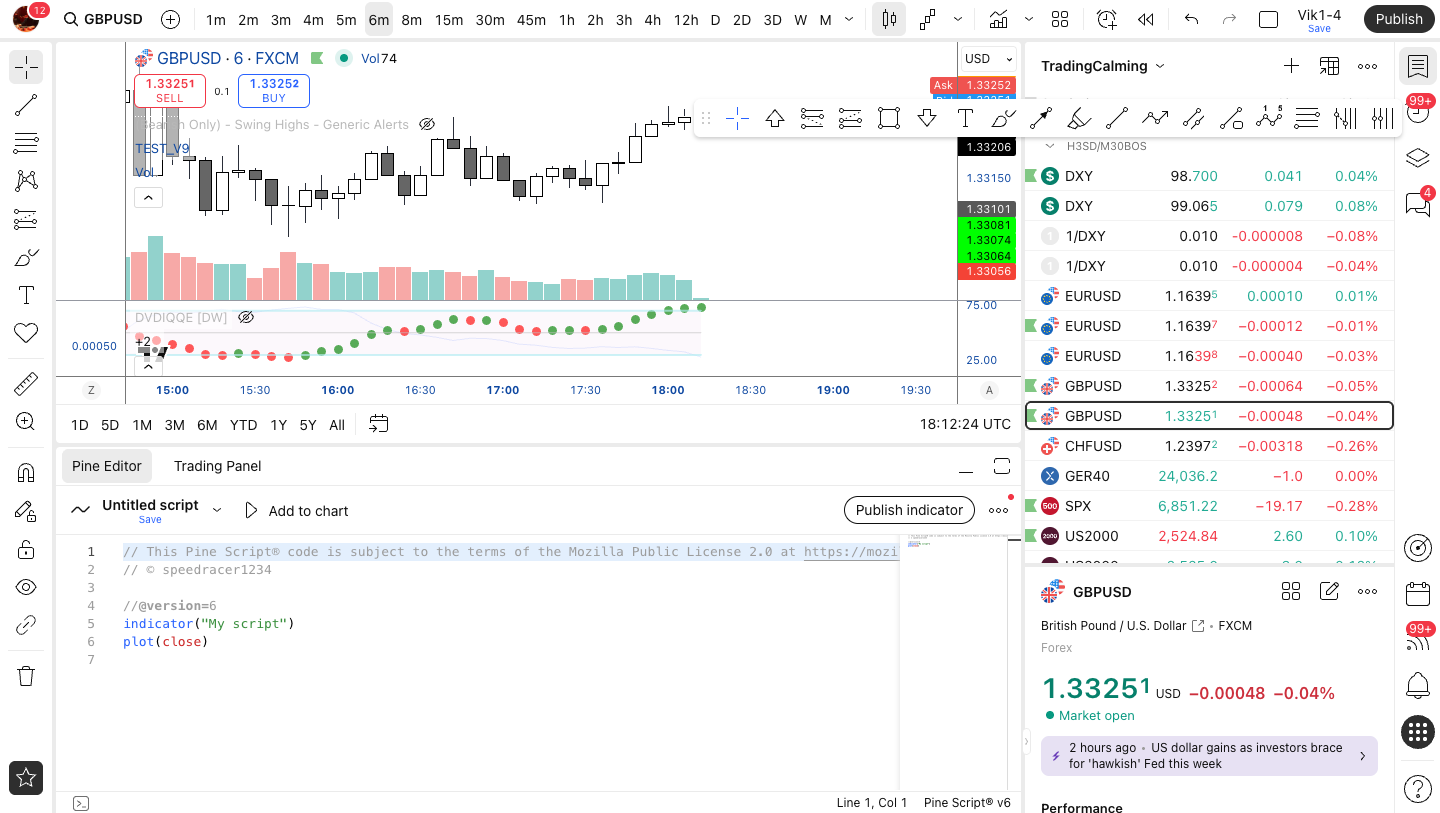The height and width of the screenshot is (813, 1440).
Task: Select the ruler measure tool
Action: pyautogui.click(x=26, y=384)
